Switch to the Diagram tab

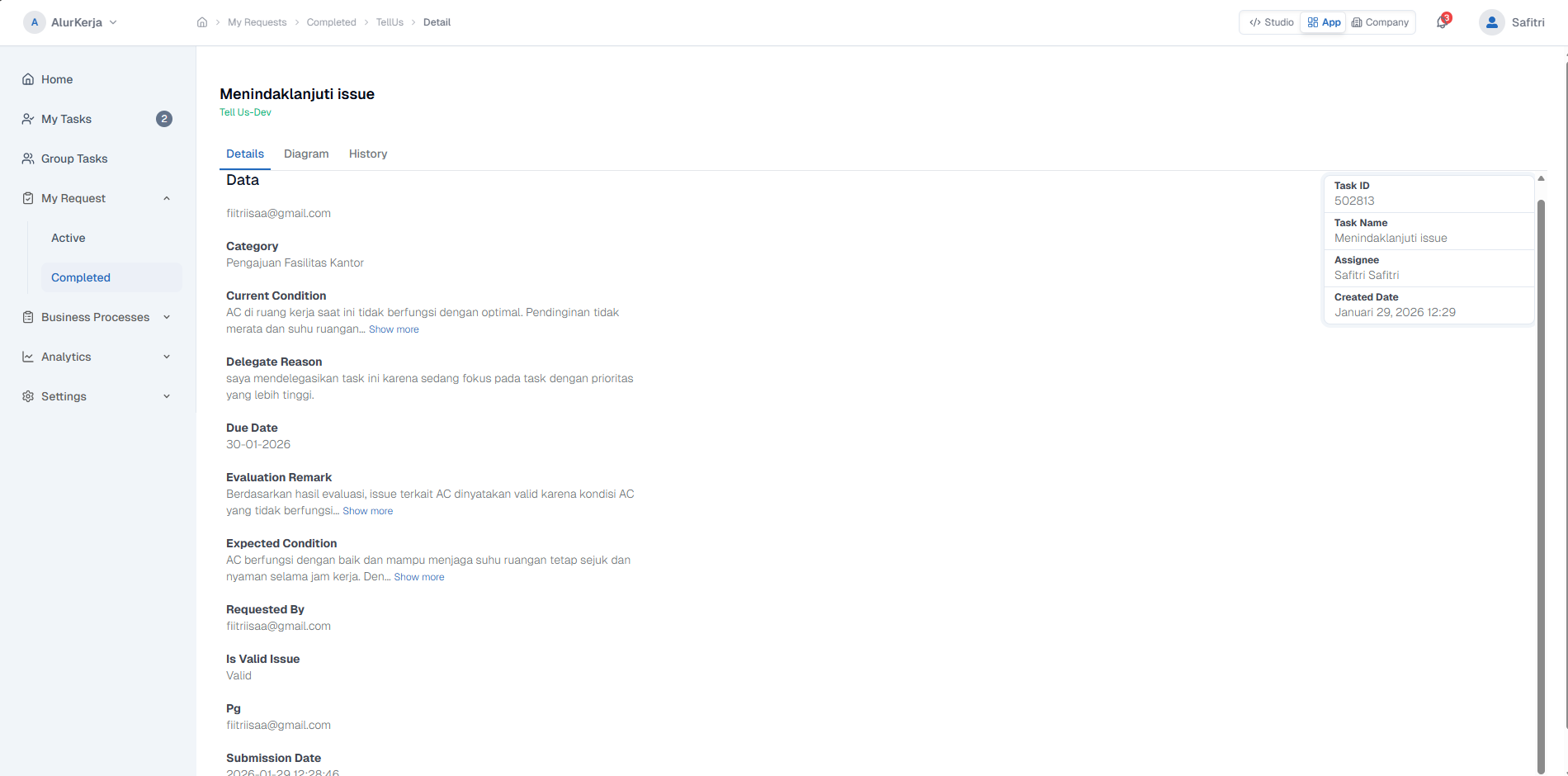pyautogui.click(x=306, y=154)
